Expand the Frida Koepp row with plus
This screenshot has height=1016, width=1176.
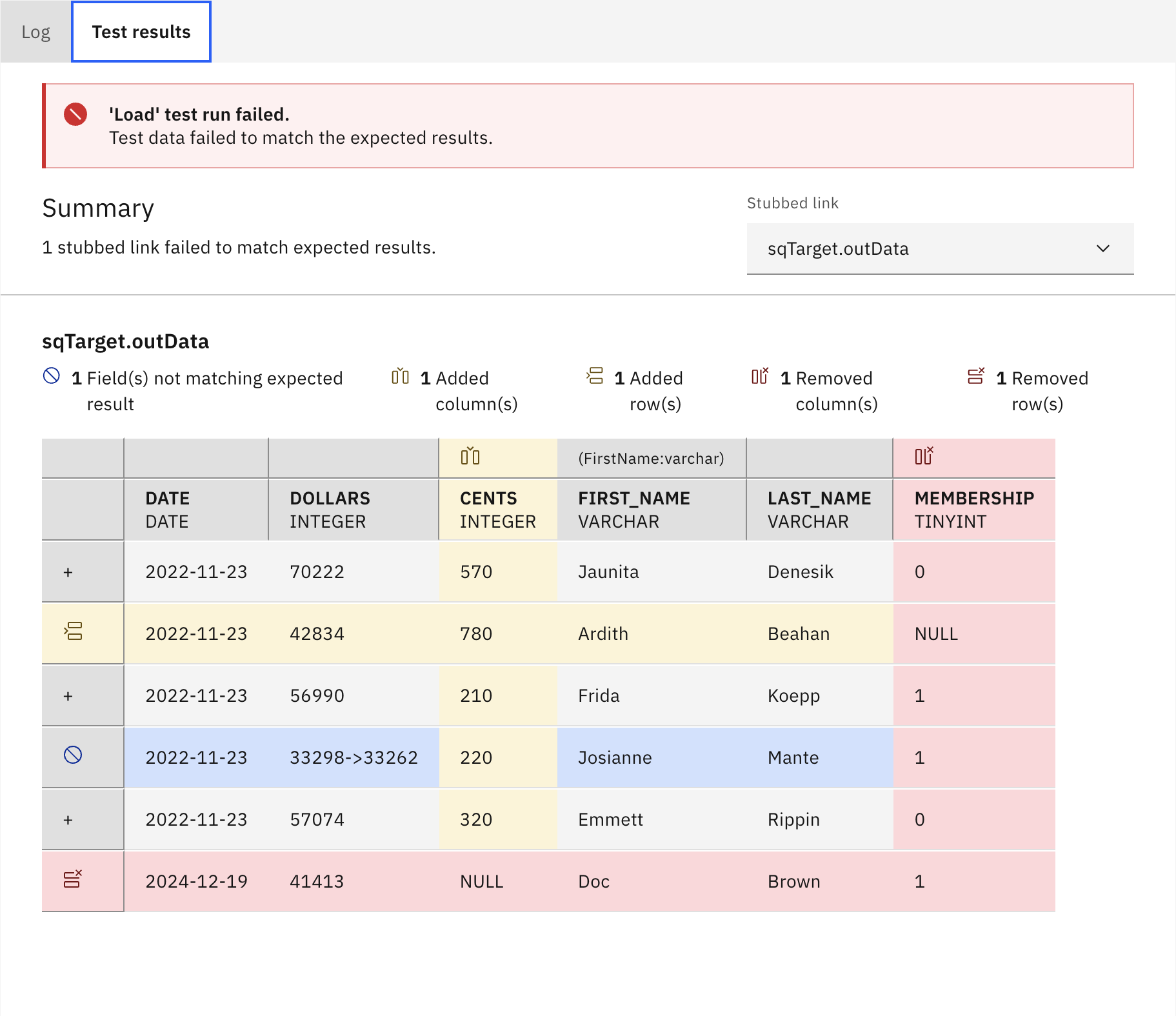[68, 696]
